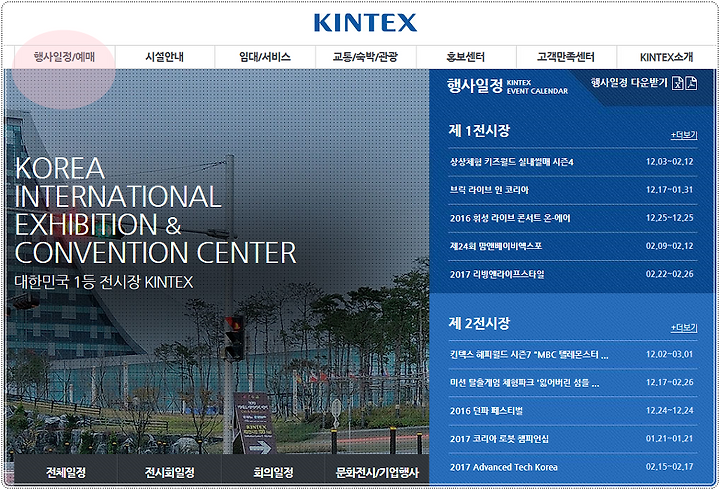Select the 전체일정 tab
This screenshot has height=490, width=720.
point(66,472)
